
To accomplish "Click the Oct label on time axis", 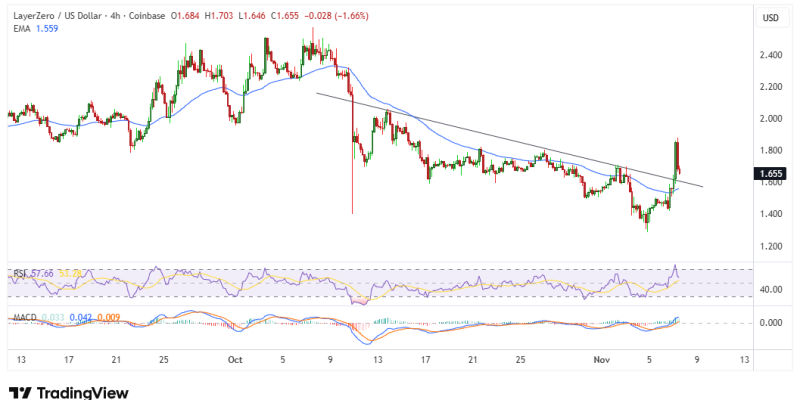I will 235,358.
